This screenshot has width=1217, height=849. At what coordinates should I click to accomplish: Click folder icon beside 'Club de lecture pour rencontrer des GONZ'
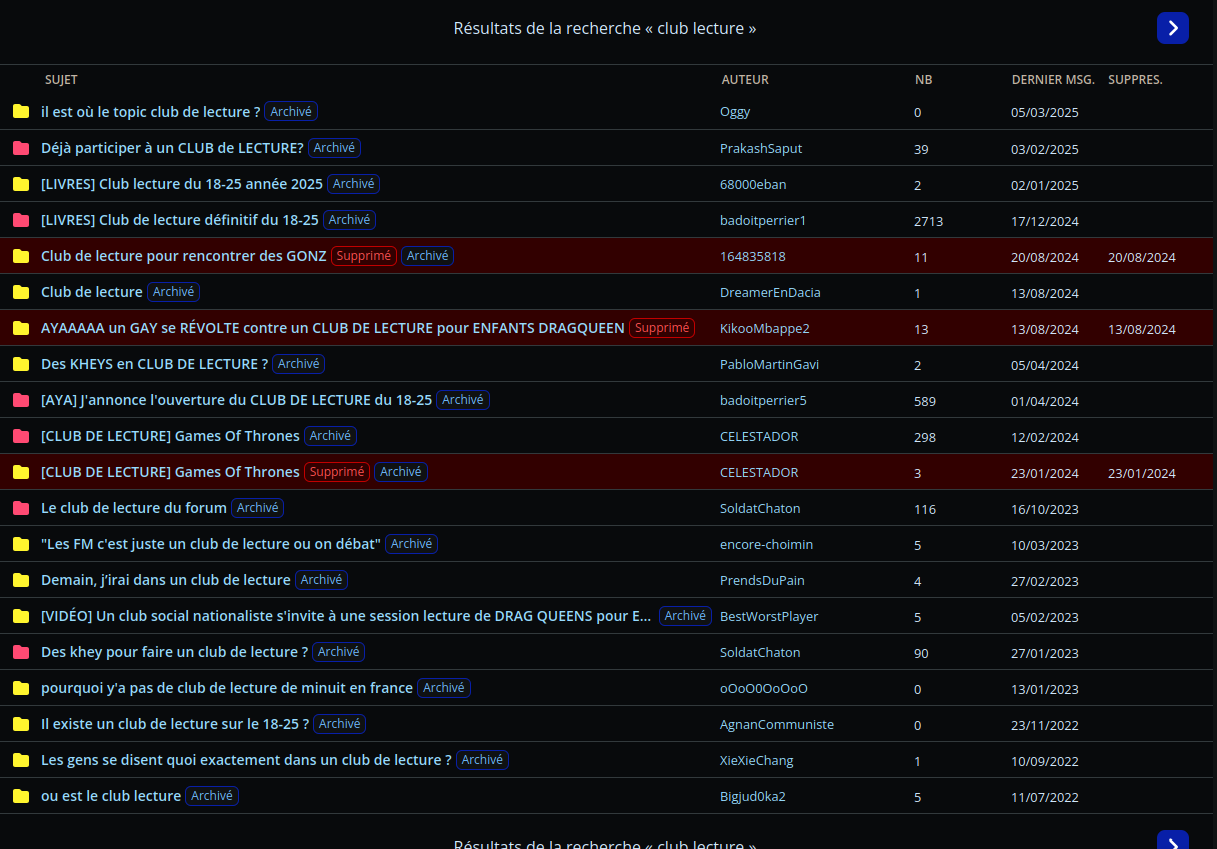[21, 256]
